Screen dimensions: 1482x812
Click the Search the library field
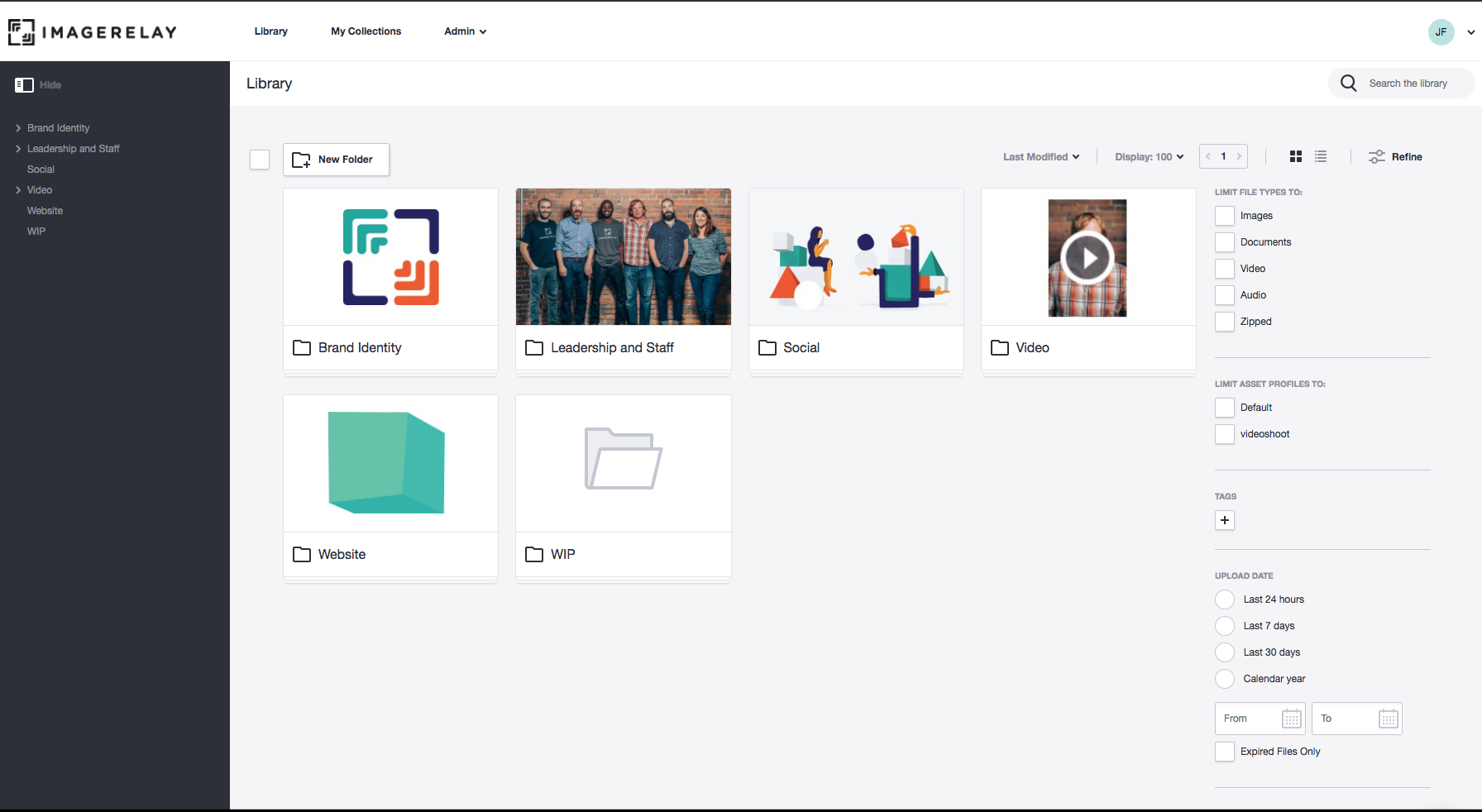click(x=1402, y=84)
